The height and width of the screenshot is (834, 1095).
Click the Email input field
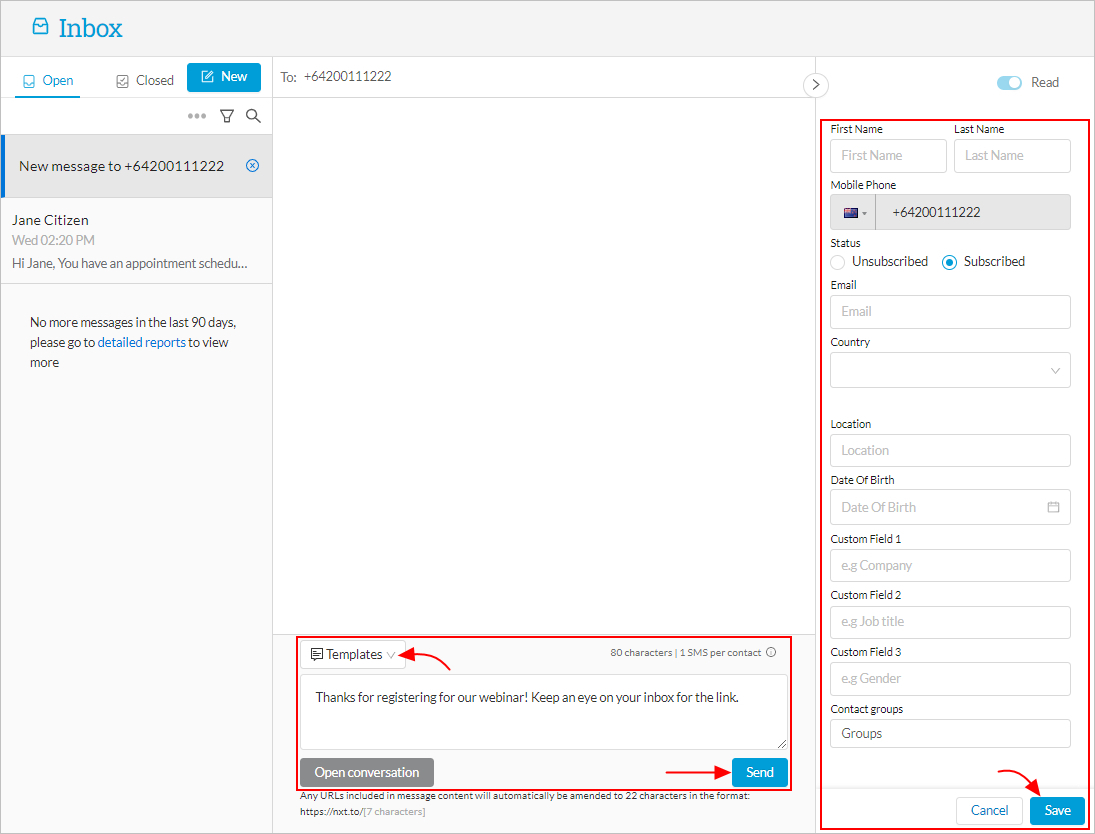(x=950, y=312)
